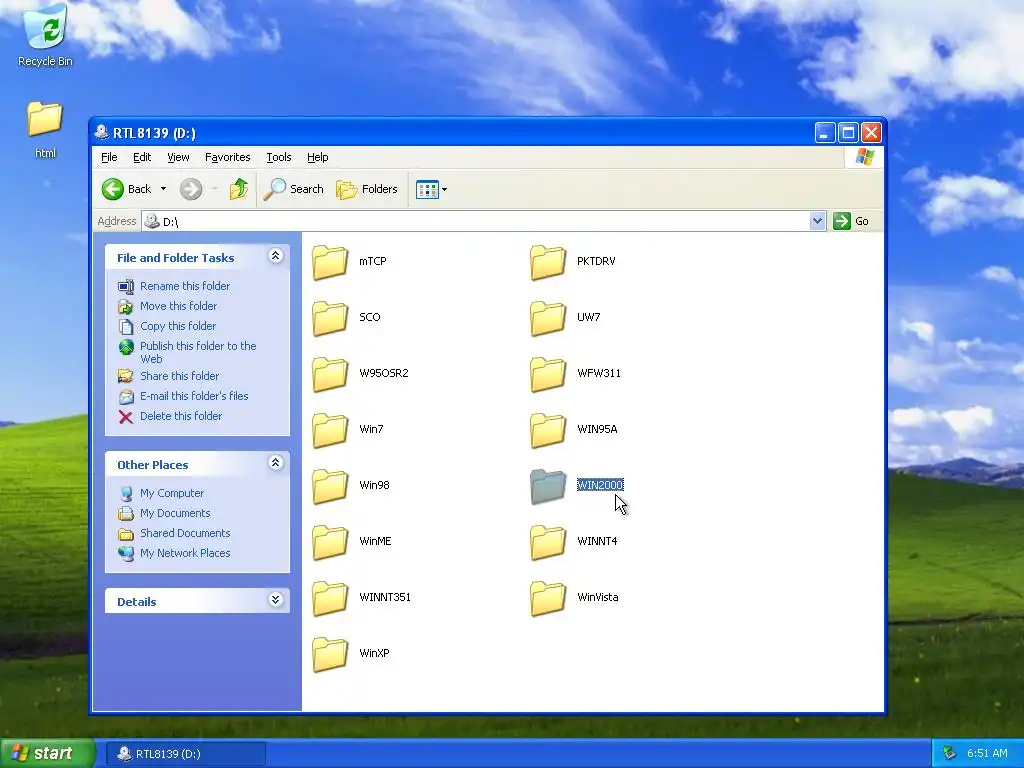Click the Go button

pos(851,221)
